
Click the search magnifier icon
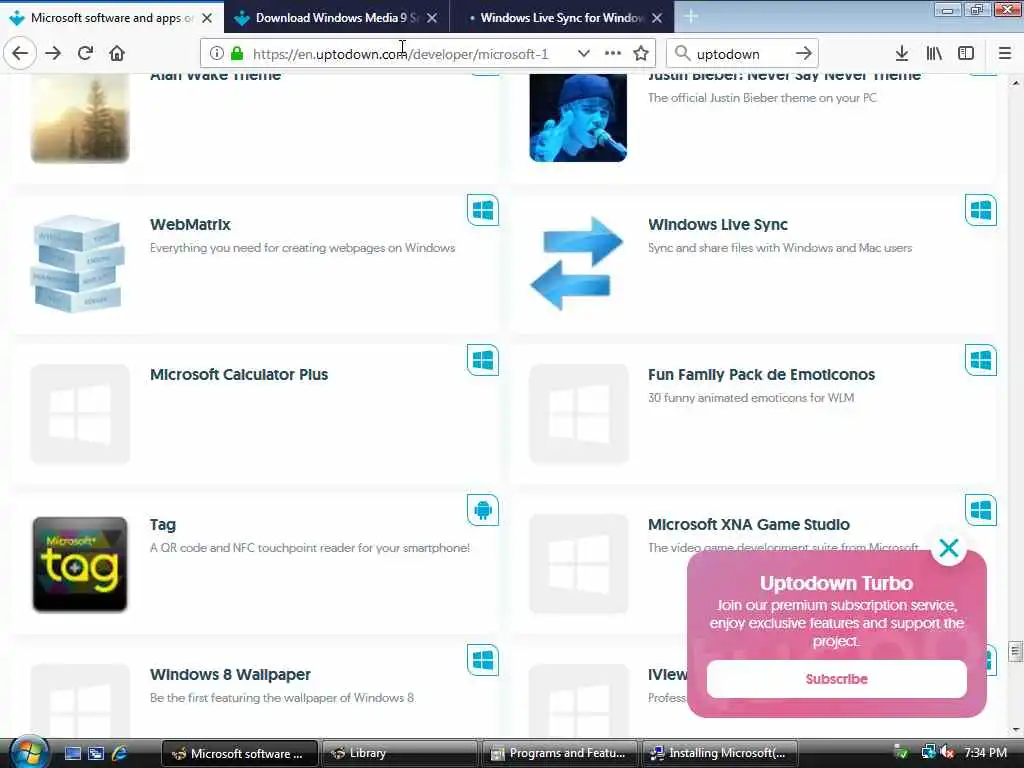pyautogui.click(x=682, y=54)
